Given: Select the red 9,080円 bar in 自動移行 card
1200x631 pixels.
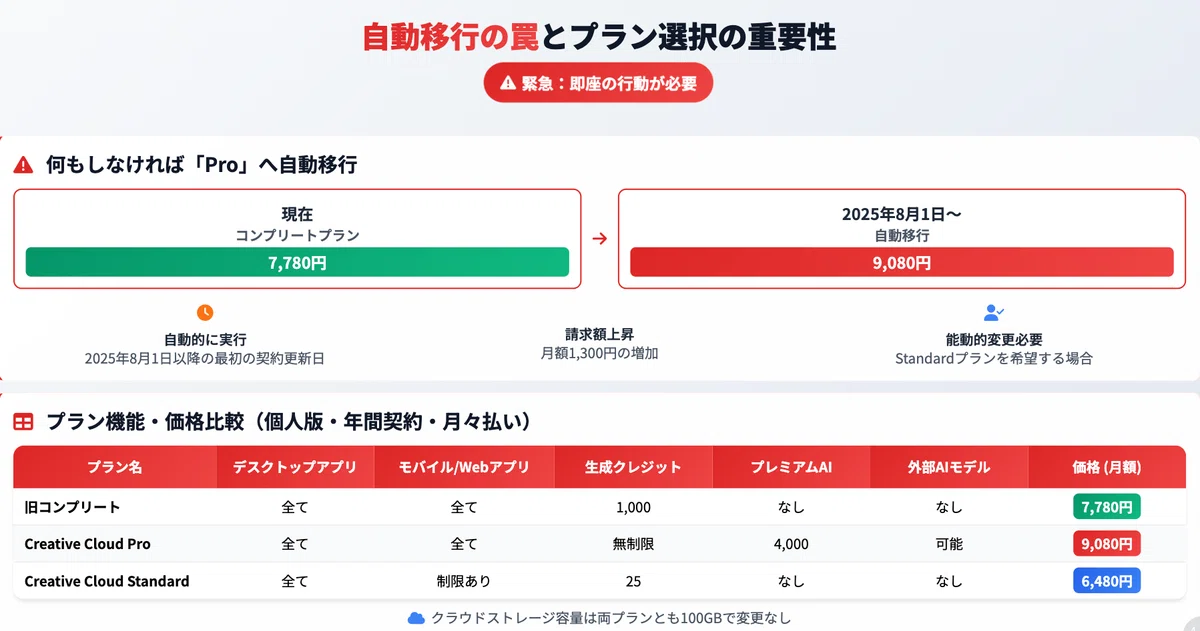Looking at the screenshot, I should pos(902,262).
